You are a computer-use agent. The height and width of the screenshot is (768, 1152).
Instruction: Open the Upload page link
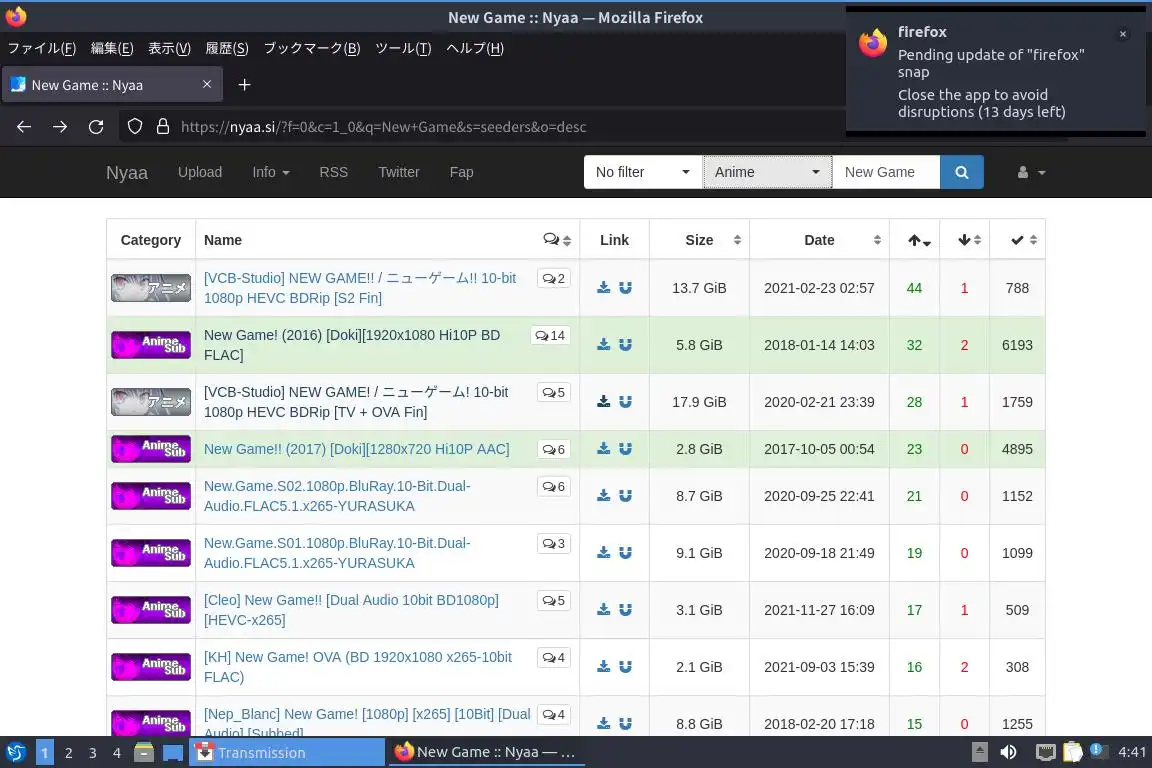200,172
